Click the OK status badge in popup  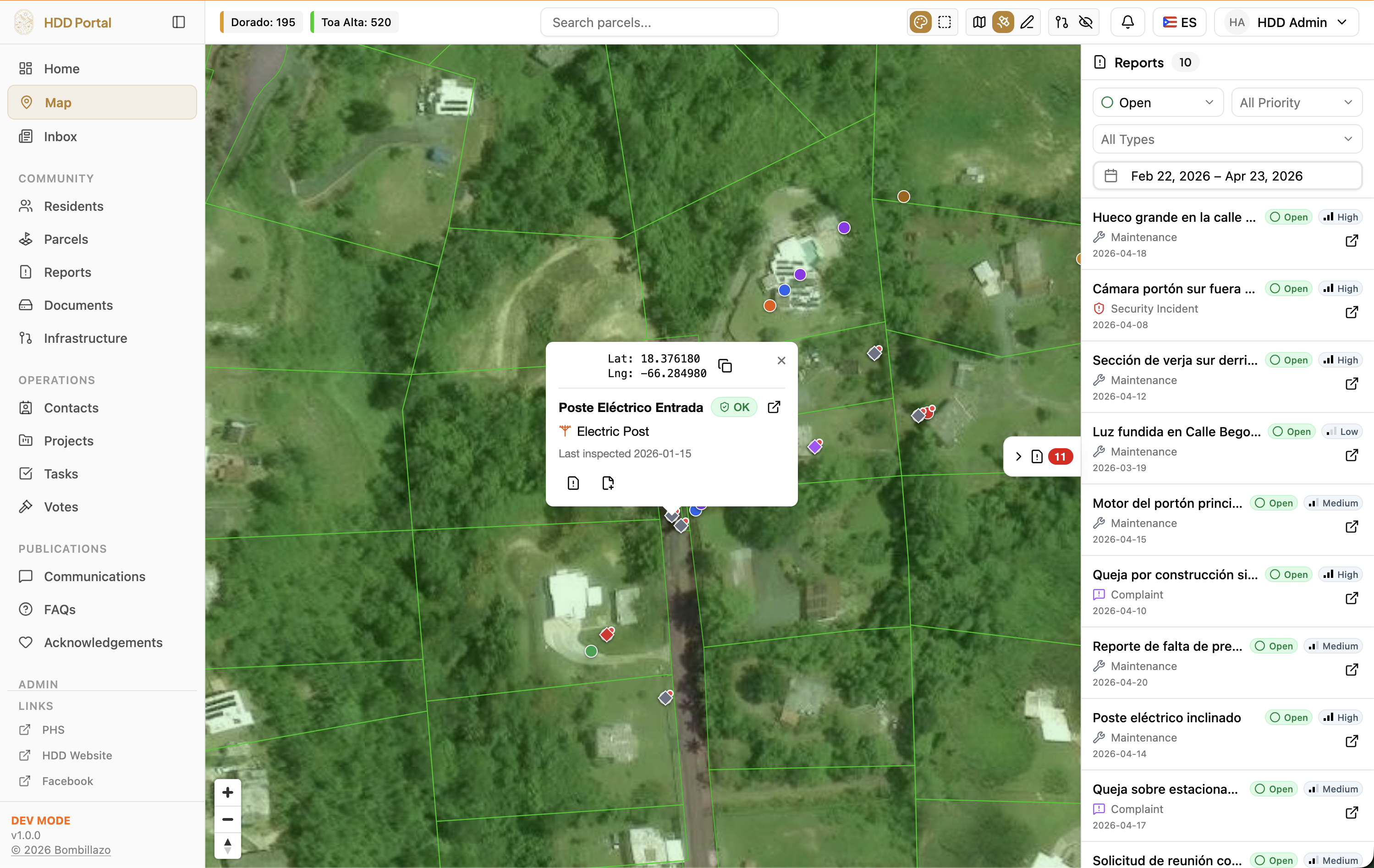tap(734, 407)
